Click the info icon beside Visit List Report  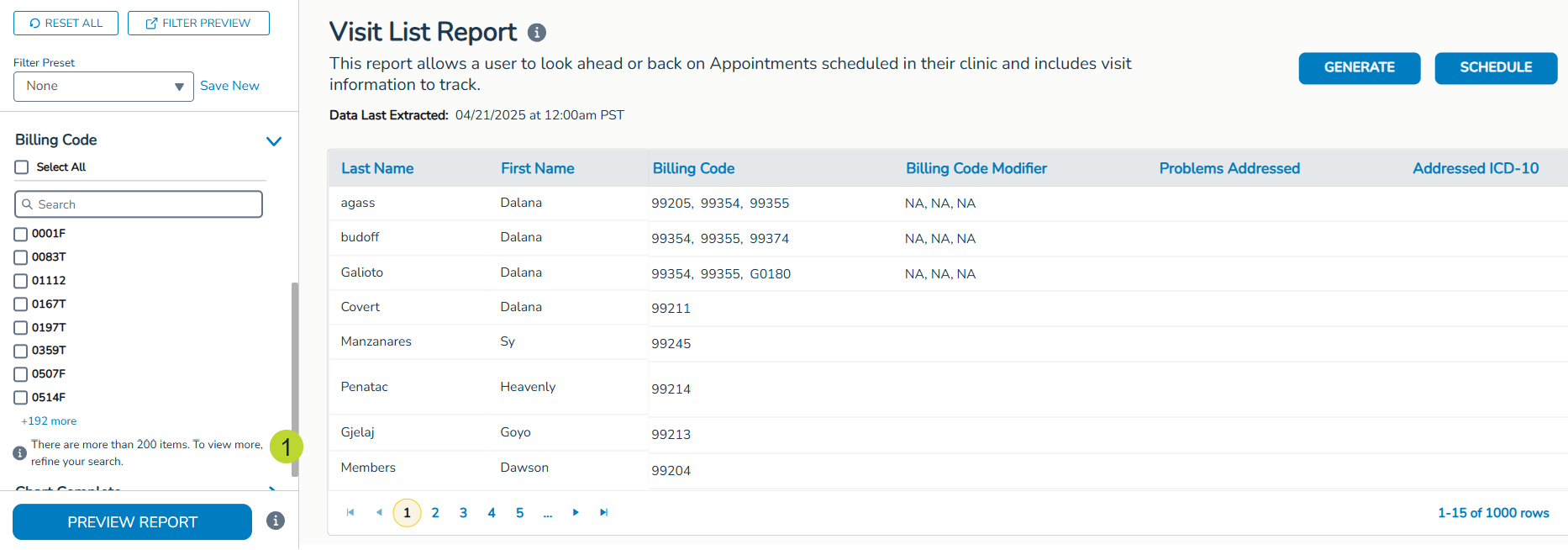click(x=537, y=33)
